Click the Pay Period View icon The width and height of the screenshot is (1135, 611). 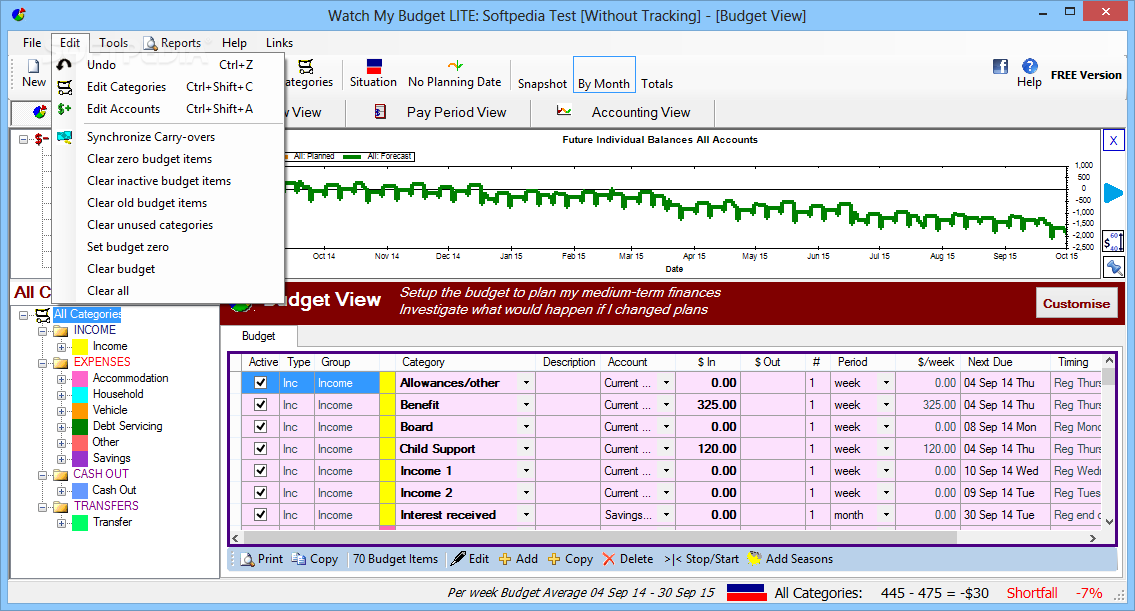click(380, 111)
